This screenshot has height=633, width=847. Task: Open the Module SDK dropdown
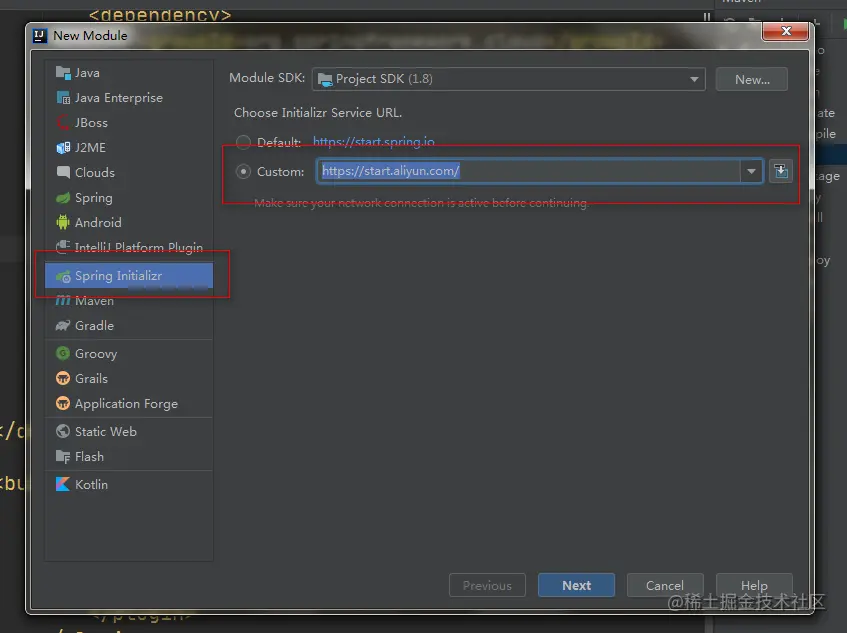[x=508, y=79]
